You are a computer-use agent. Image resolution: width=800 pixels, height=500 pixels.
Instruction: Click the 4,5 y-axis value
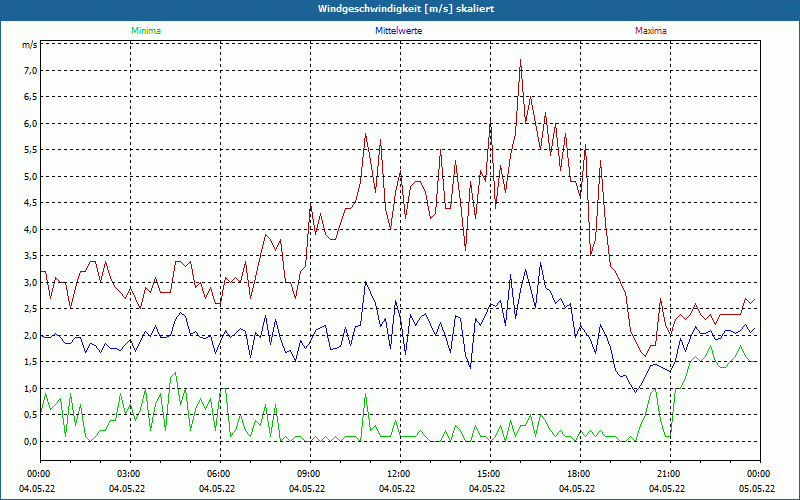pos(30,203)
